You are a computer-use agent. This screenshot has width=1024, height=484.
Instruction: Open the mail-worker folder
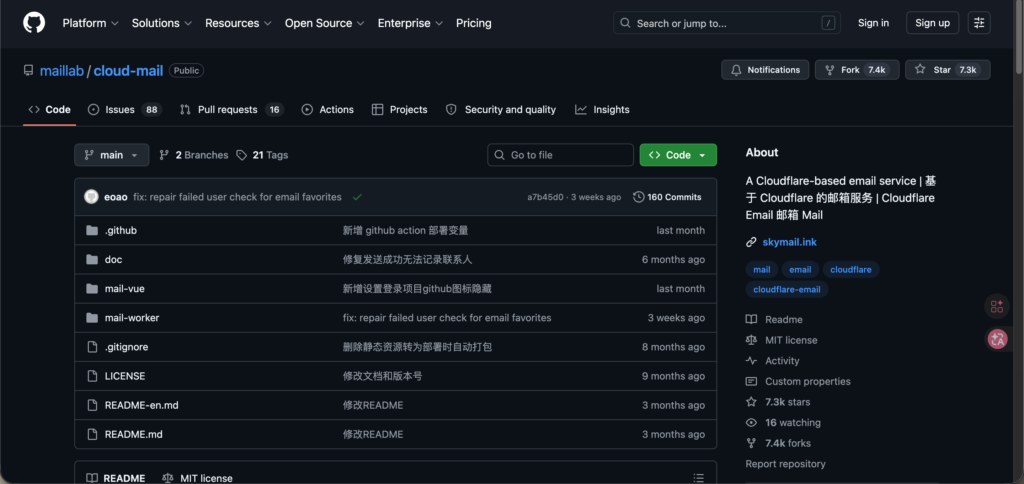tap(132, 317)
